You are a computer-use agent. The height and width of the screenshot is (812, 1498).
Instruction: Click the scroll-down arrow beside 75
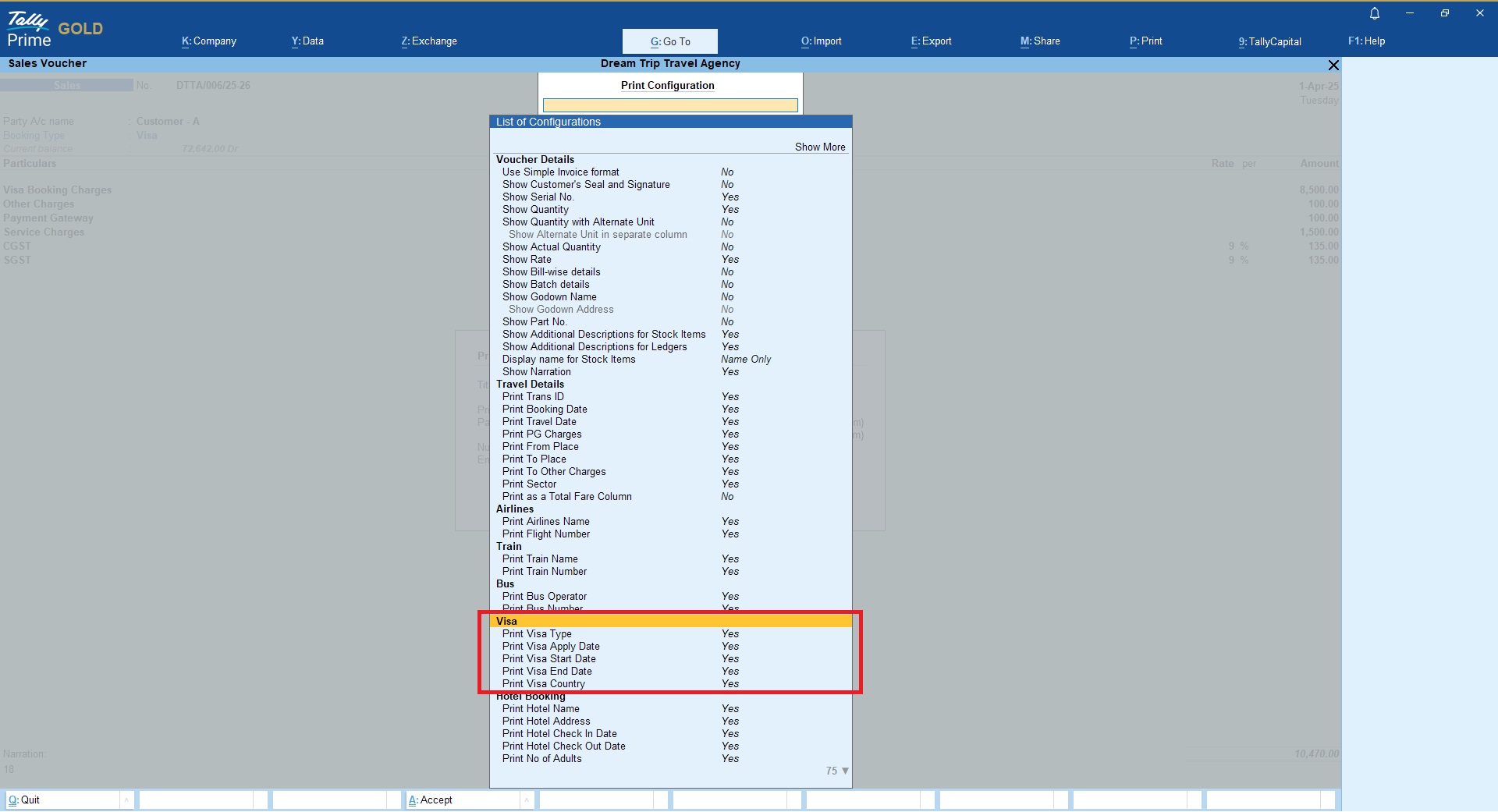[x=845, y=771]
